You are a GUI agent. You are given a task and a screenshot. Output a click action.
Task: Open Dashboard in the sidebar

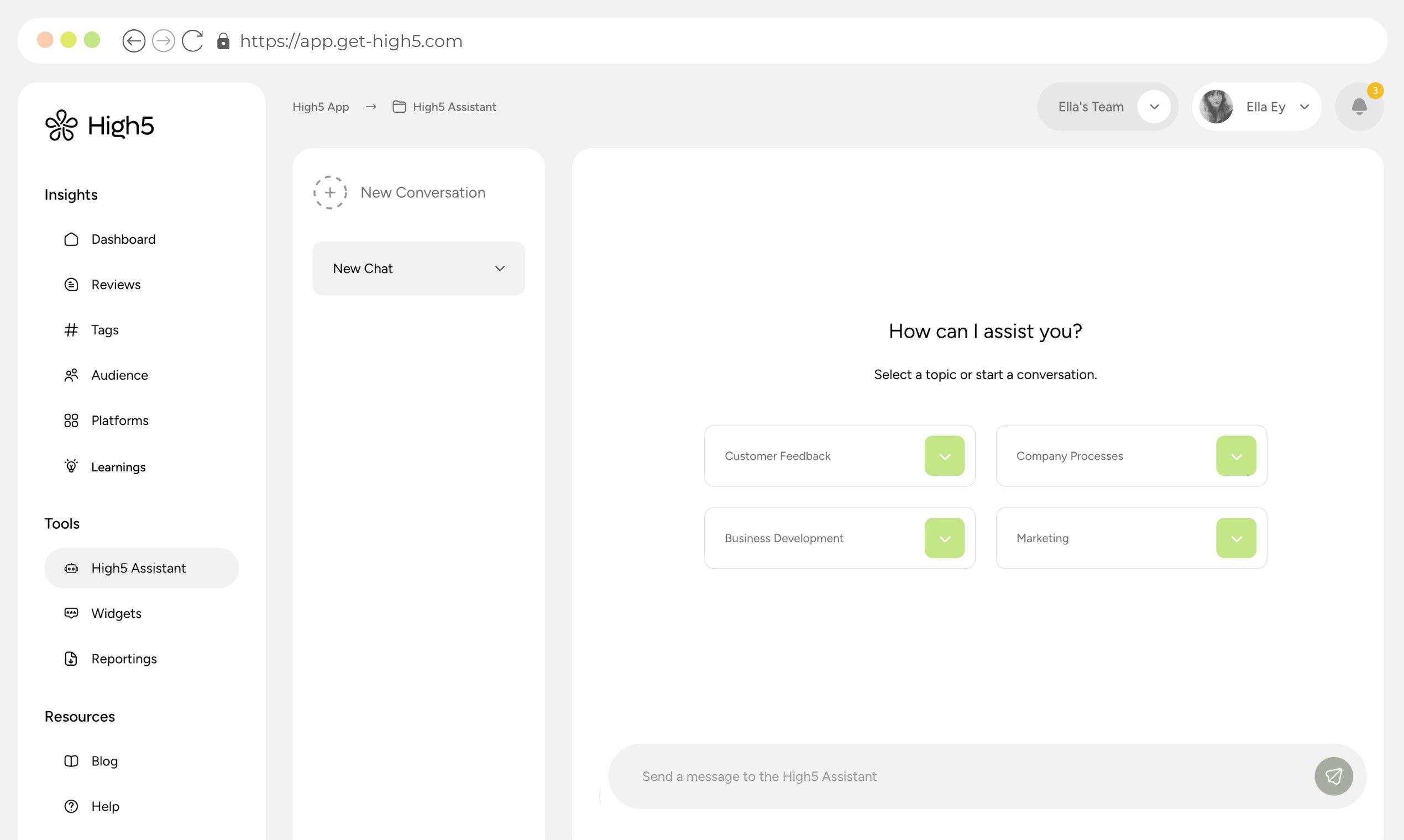[123, 239]
